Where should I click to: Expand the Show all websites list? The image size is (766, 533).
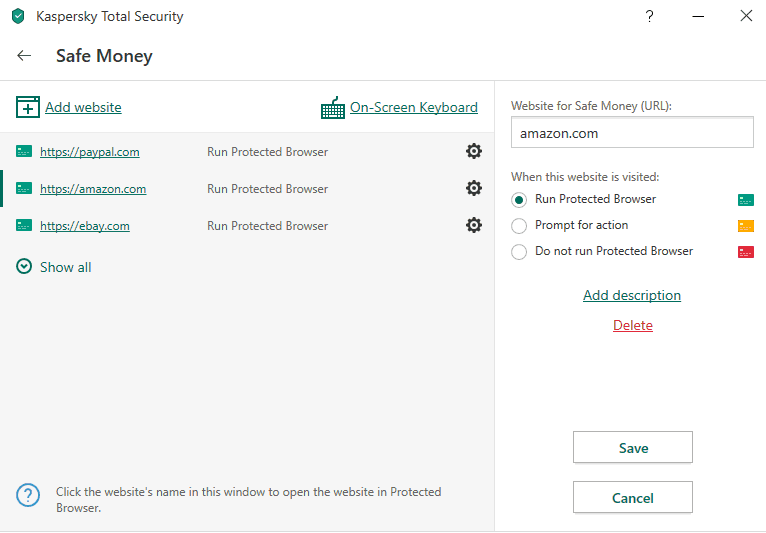54,267
